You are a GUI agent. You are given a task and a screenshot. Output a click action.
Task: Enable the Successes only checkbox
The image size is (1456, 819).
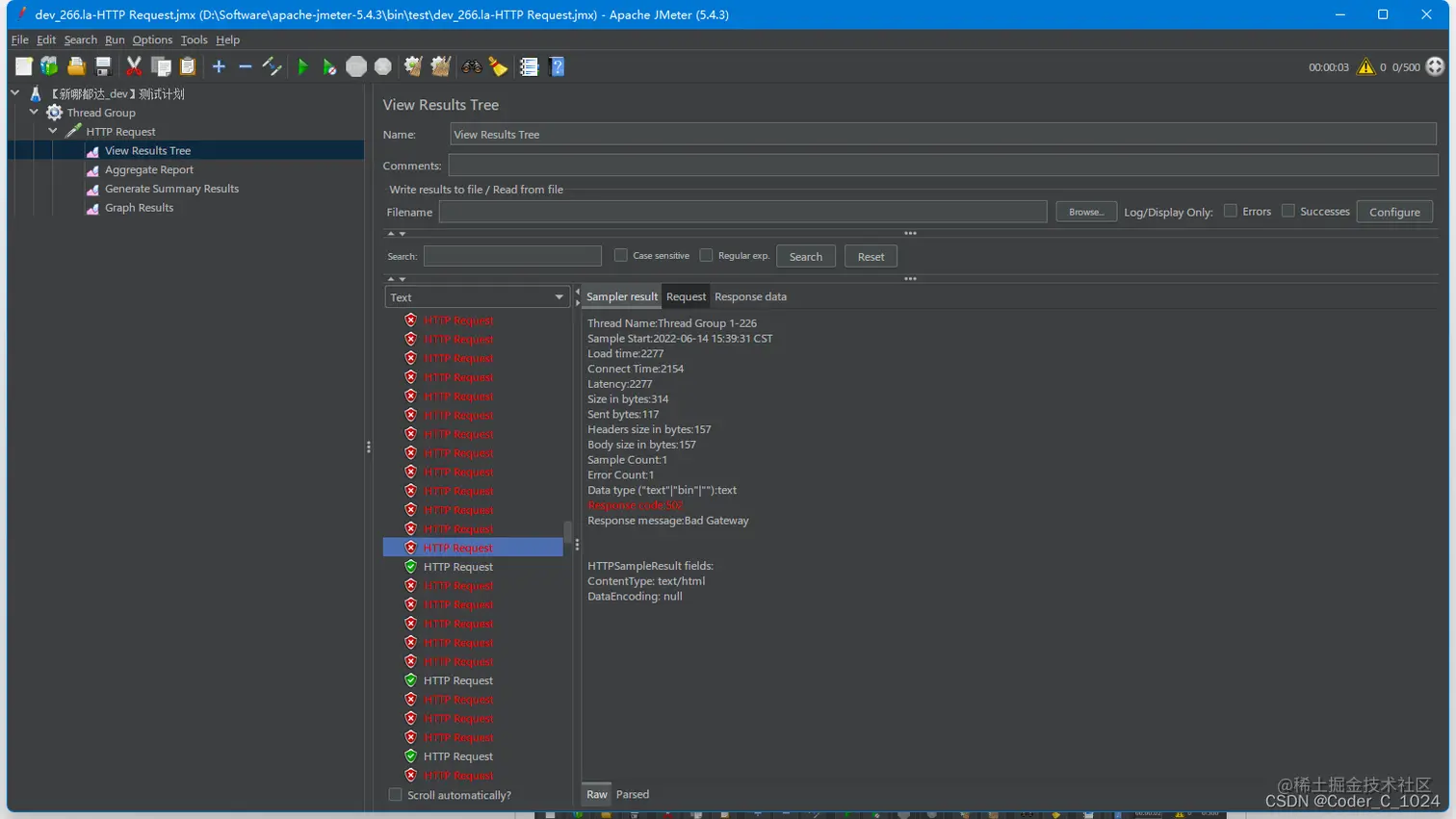1287,211
